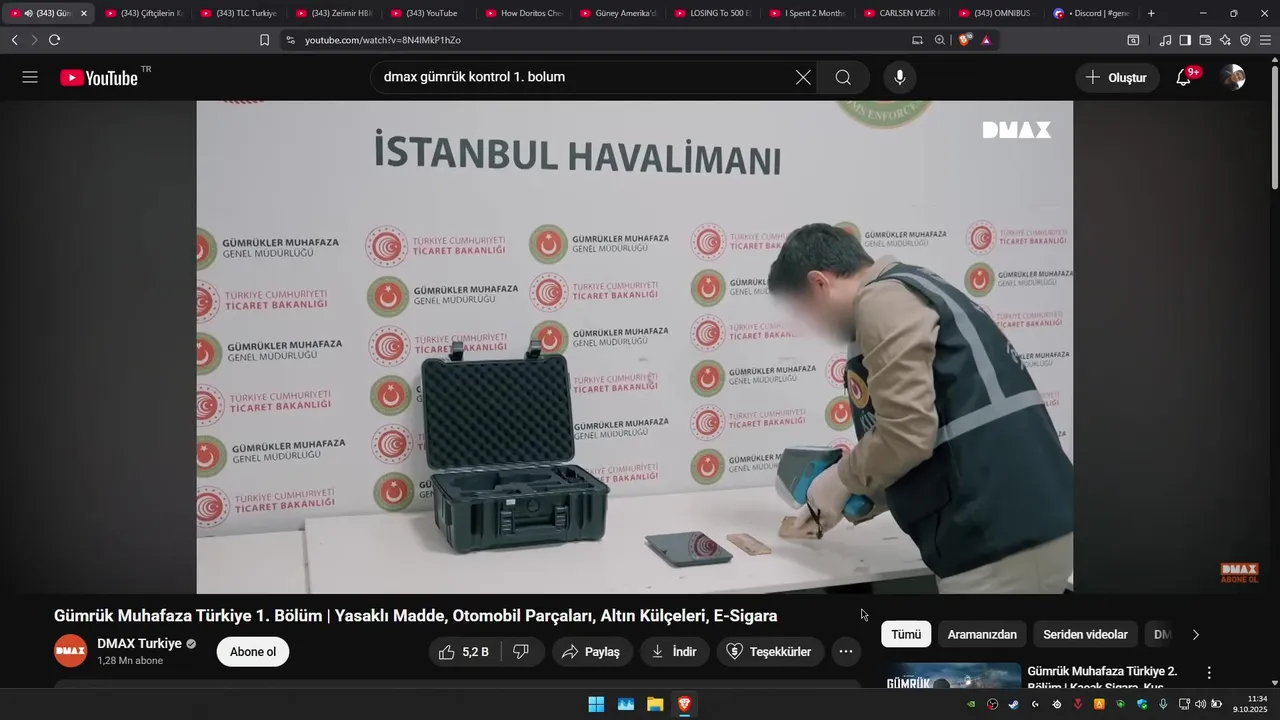Go back in browser history
This screenshot has height=720, width=1280.
pyautogui.click(x=14, y=40)
